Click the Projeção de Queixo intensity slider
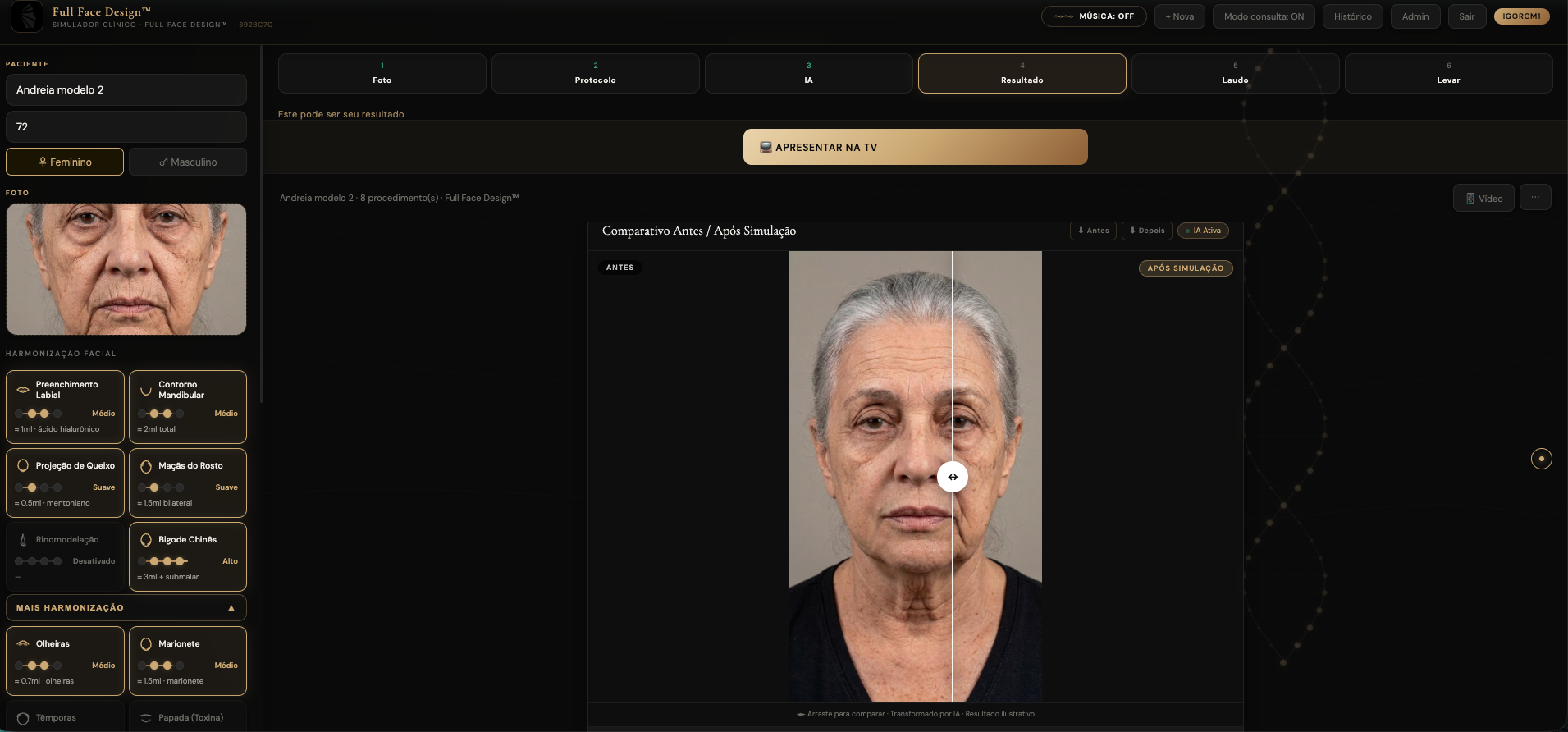1568x732 pixels. [38, 487]
